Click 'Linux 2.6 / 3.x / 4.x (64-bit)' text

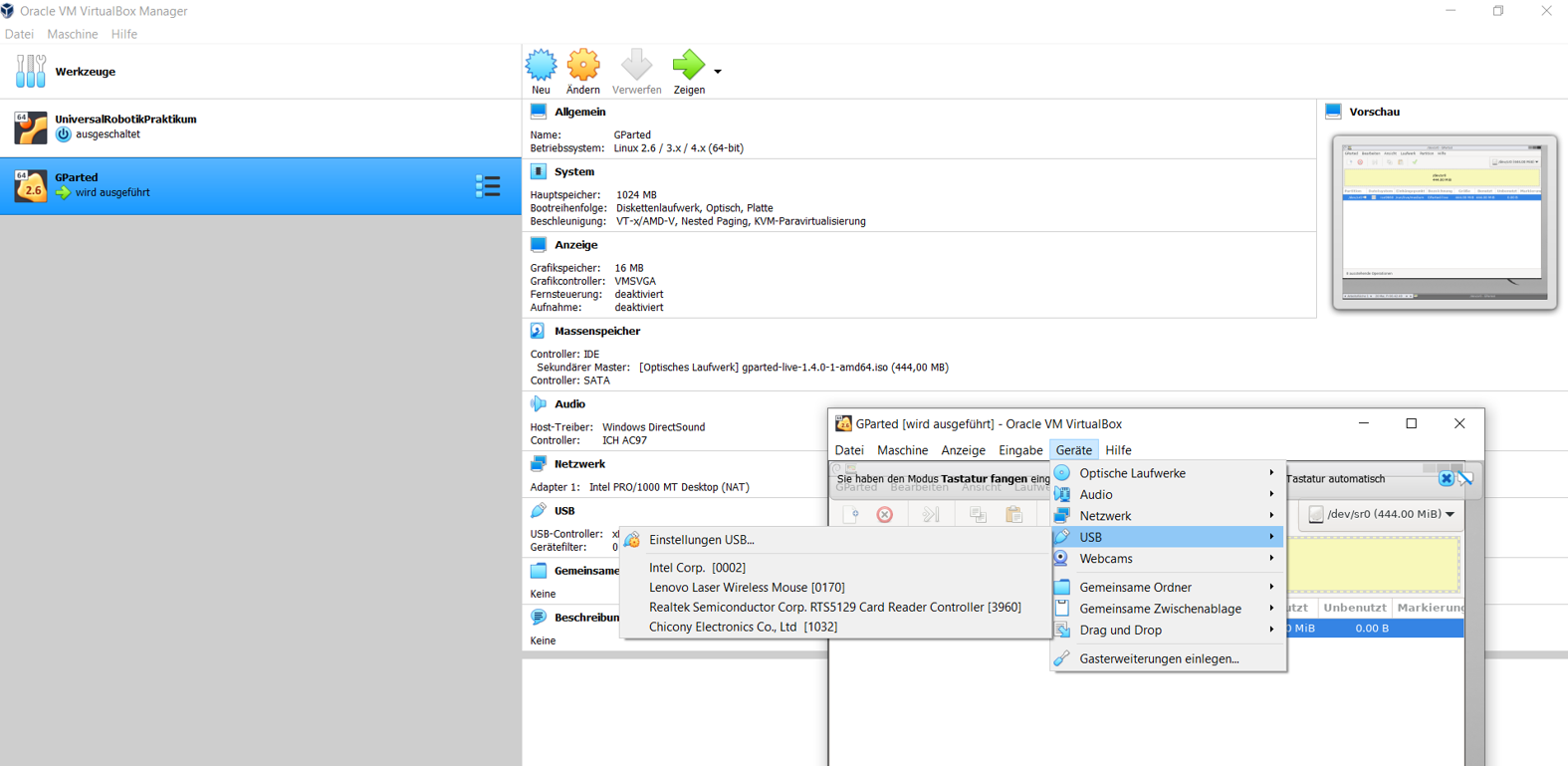point(678,148)
